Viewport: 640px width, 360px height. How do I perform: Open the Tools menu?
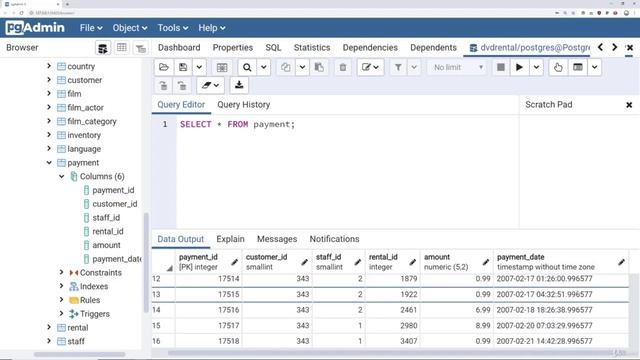(173, 28)
